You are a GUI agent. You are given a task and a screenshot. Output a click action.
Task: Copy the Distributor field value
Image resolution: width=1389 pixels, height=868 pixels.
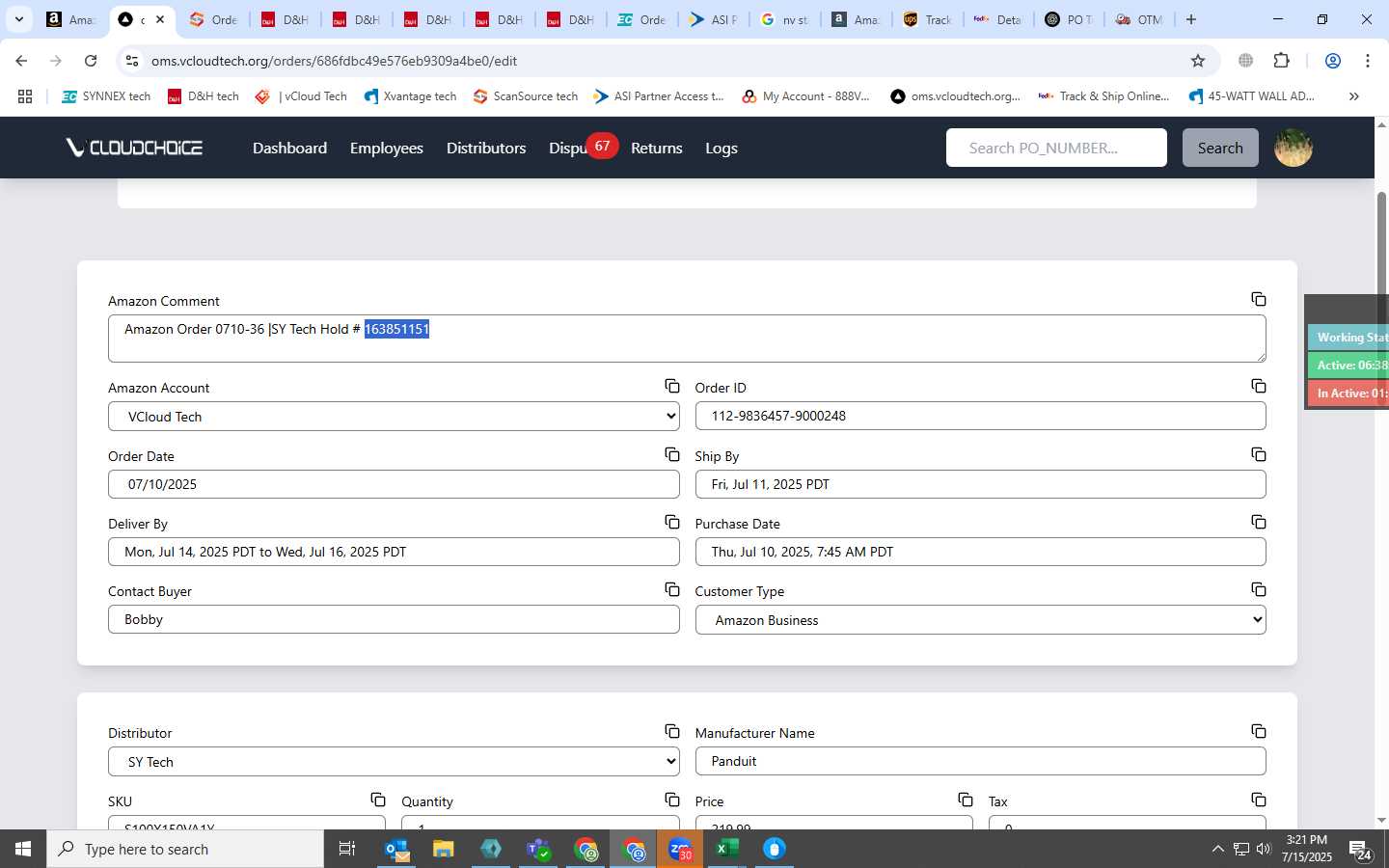(672, 731)
